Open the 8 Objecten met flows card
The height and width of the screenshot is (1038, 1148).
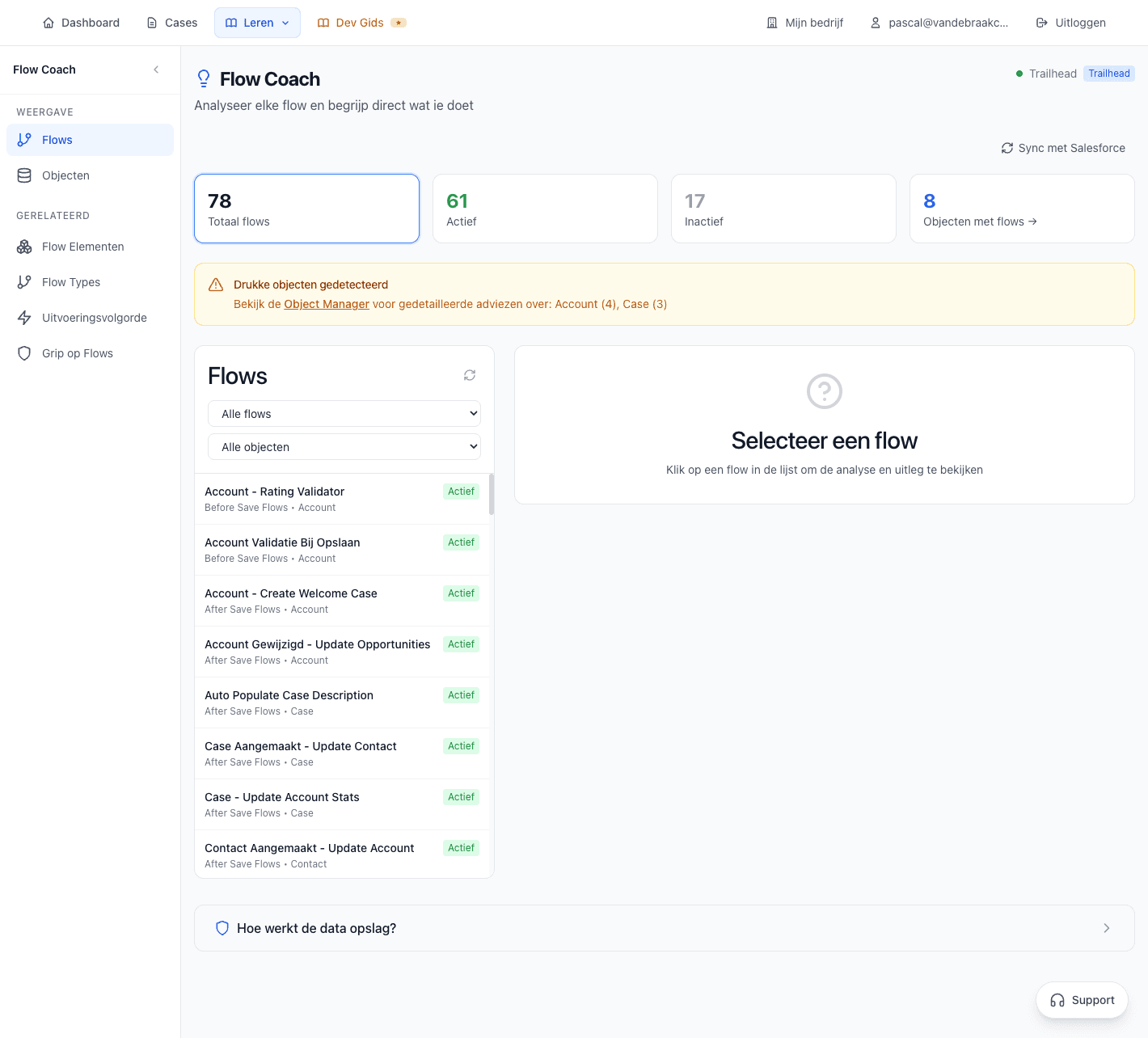tap(1022, 209)
